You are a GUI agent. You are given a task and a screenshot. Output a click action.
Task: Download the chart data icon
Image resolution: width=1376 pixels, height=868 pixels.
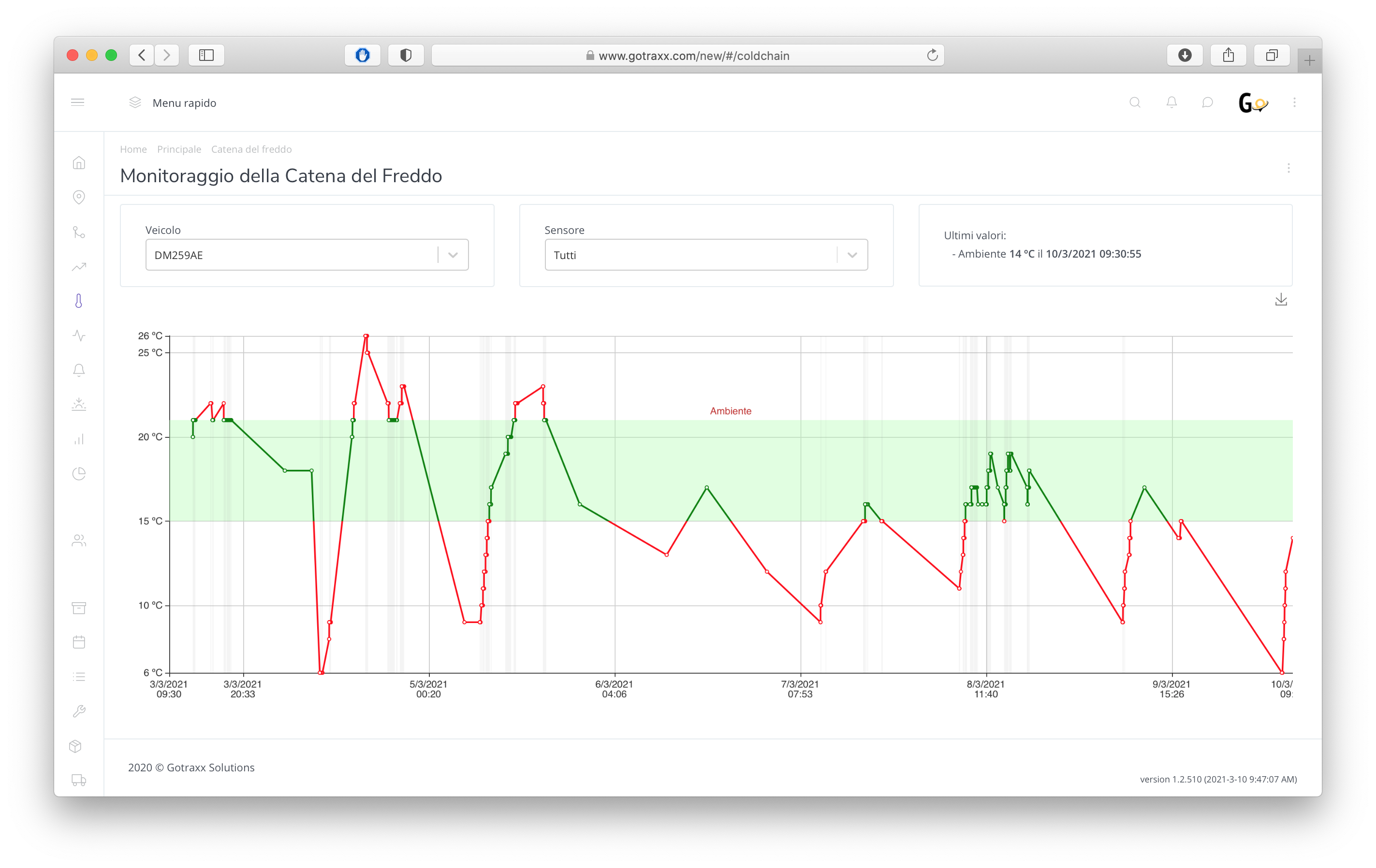click(1281, 300)
